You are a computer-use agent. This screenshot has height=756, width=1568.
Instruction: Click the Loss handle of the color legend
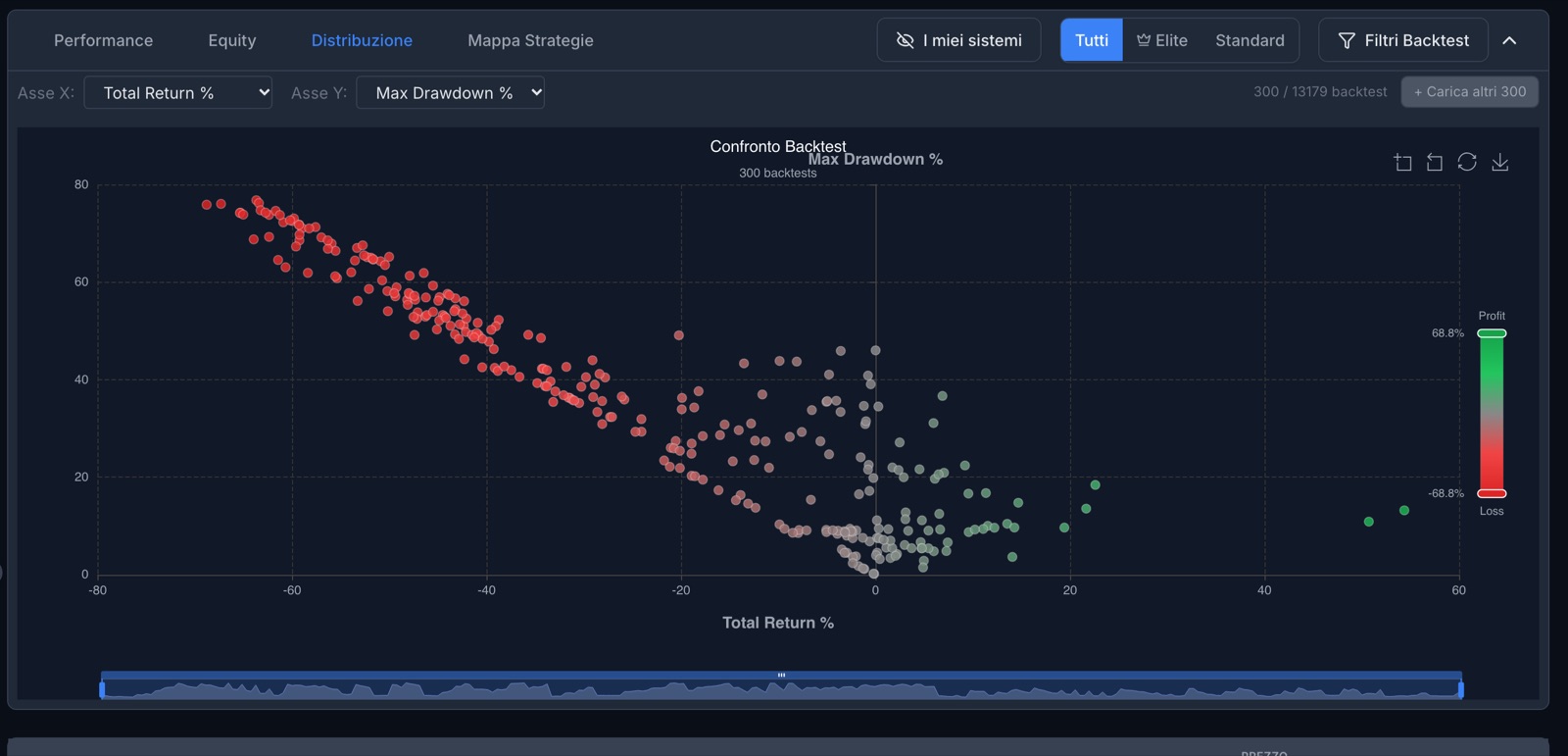[1492, 493]
